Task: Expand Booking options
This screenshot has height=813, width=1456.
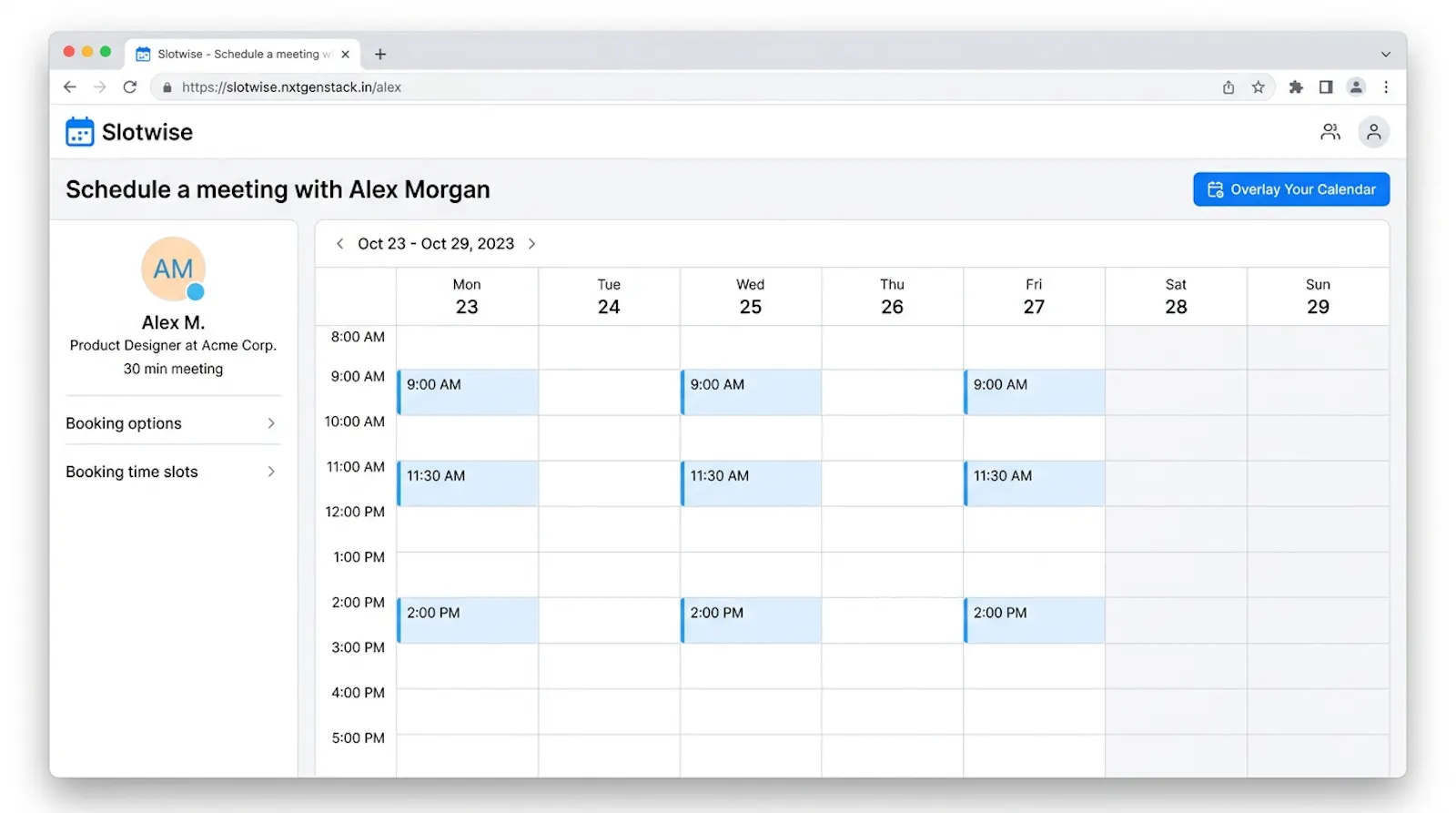Action: click(171, 423)
